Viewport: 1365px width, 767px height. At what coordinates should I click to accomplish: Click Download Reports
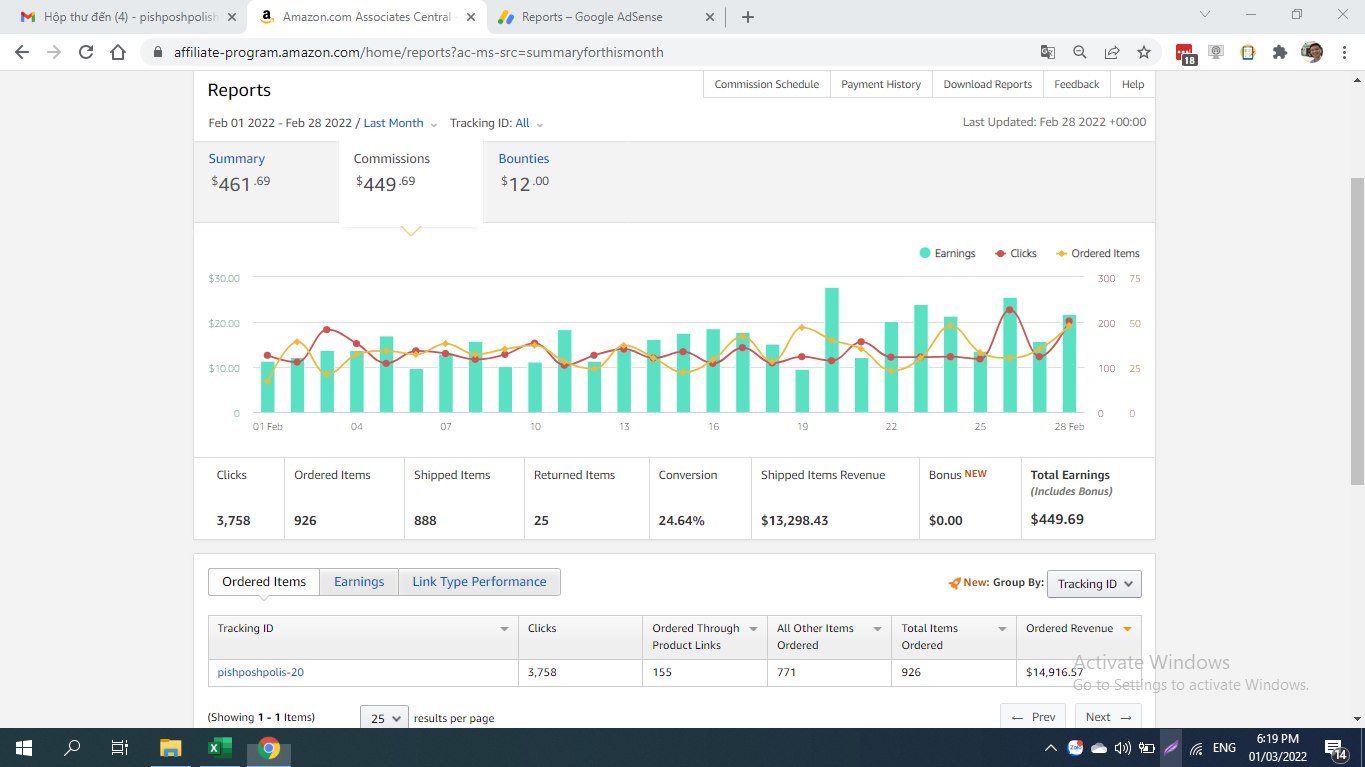pyautogui.click(x=988, y=84)
